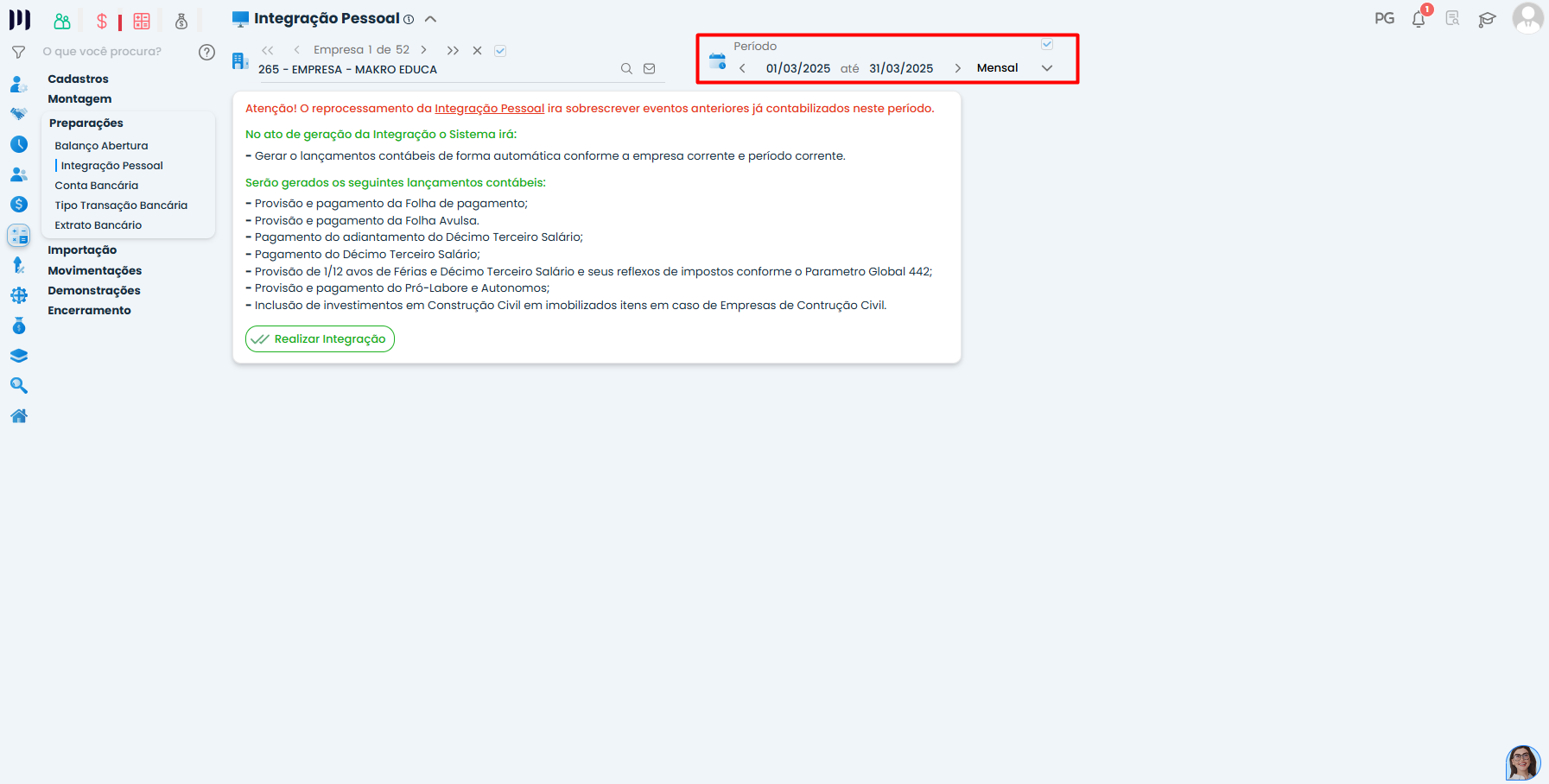Viewport: 1549px width, 784px height.
Task: Select Integração Pessoal in the side menu
Action: click(111, 166)
